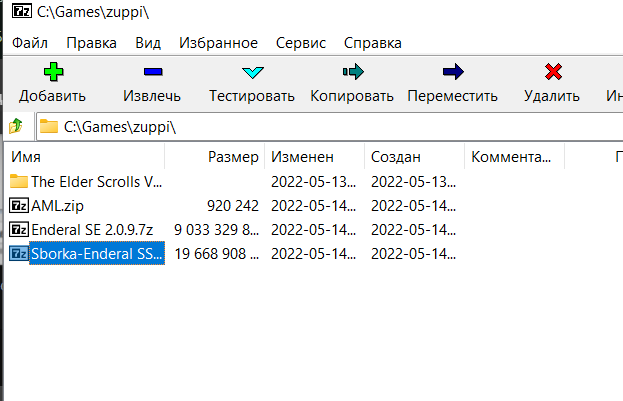
Task: Click Добавить toolbar label
Action: [52, 96]
